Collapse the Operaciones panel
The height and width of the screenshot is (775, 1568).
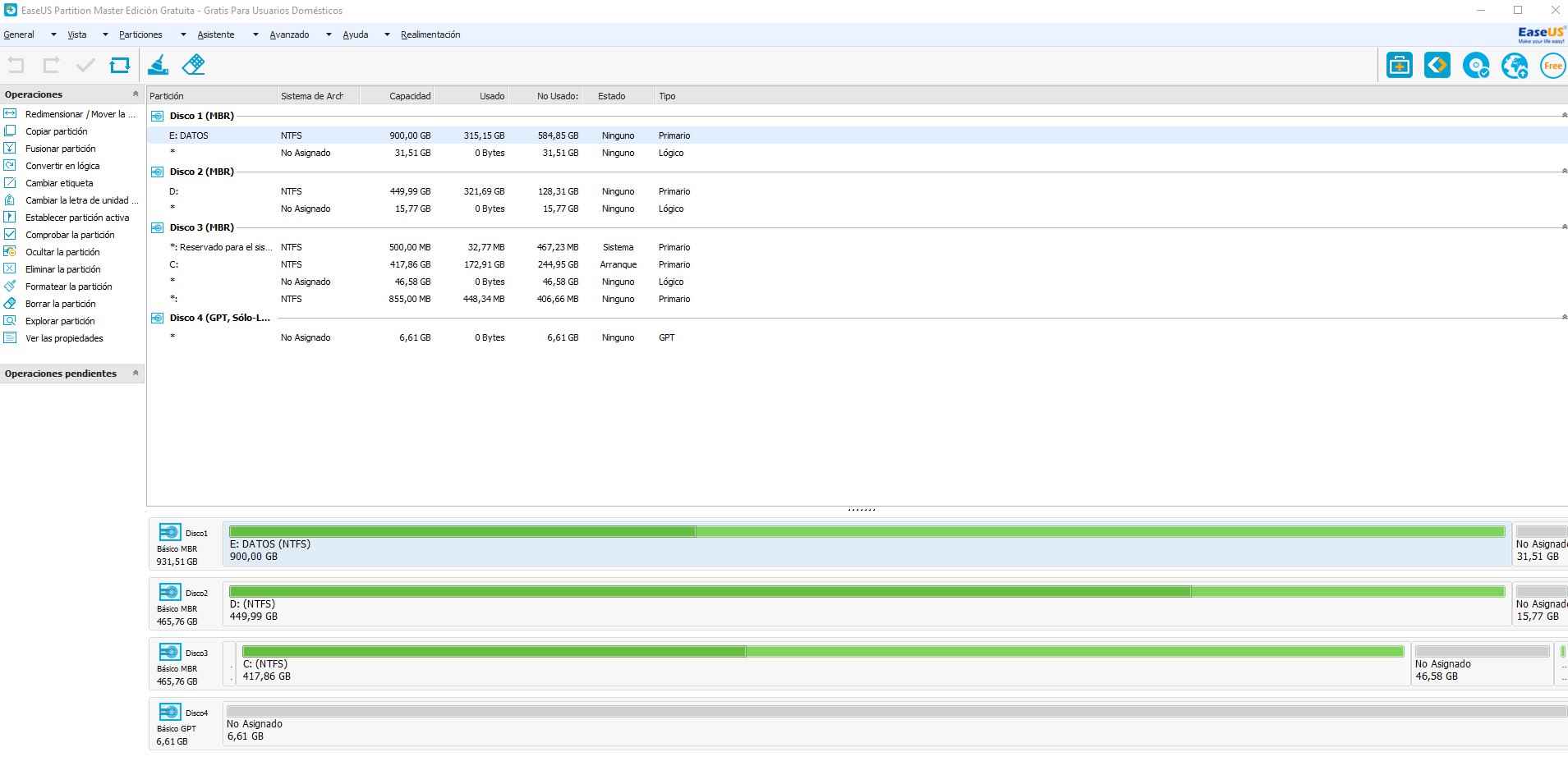click(x=136, y=94)
